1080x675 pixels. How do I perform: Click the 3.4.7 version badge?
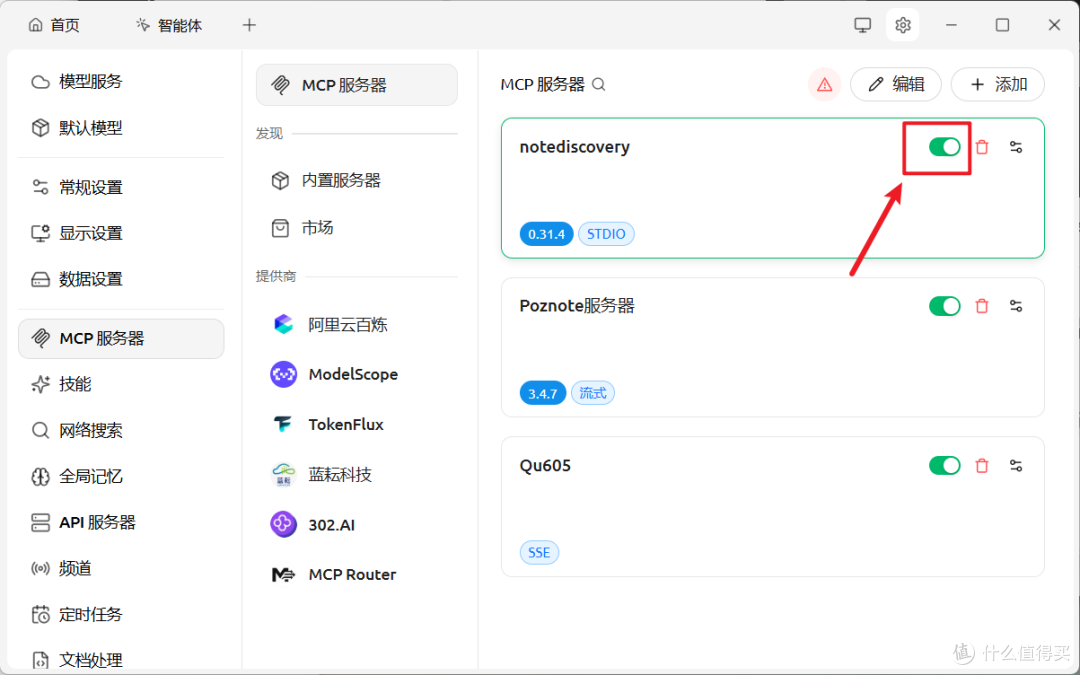point(543,393)
